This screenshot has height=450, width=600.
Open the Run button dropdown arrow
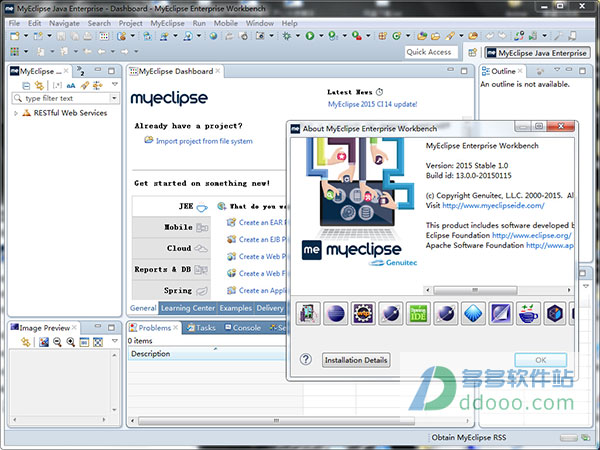coord(321,36)
